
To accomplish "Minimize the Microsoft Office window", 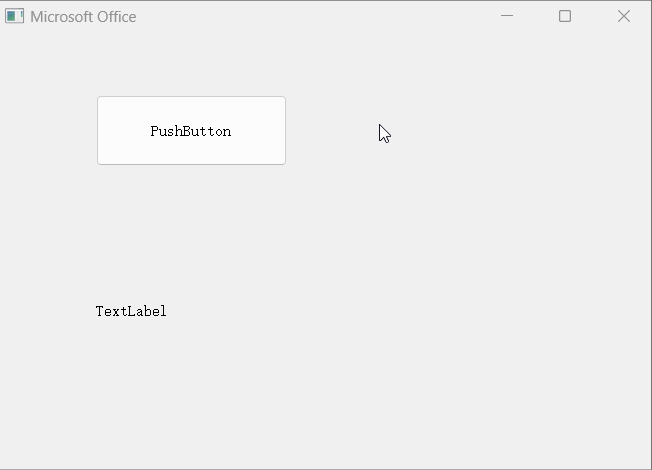I will coord(507,16).
